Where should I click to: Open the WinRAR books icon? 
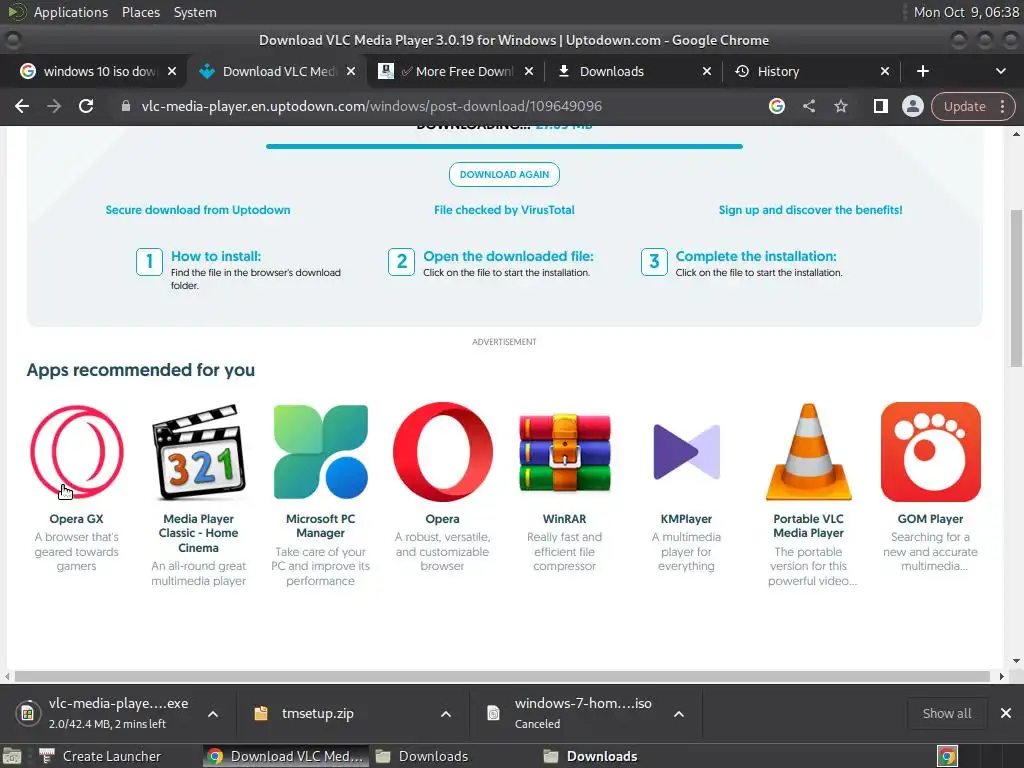(x=565, y=452)
